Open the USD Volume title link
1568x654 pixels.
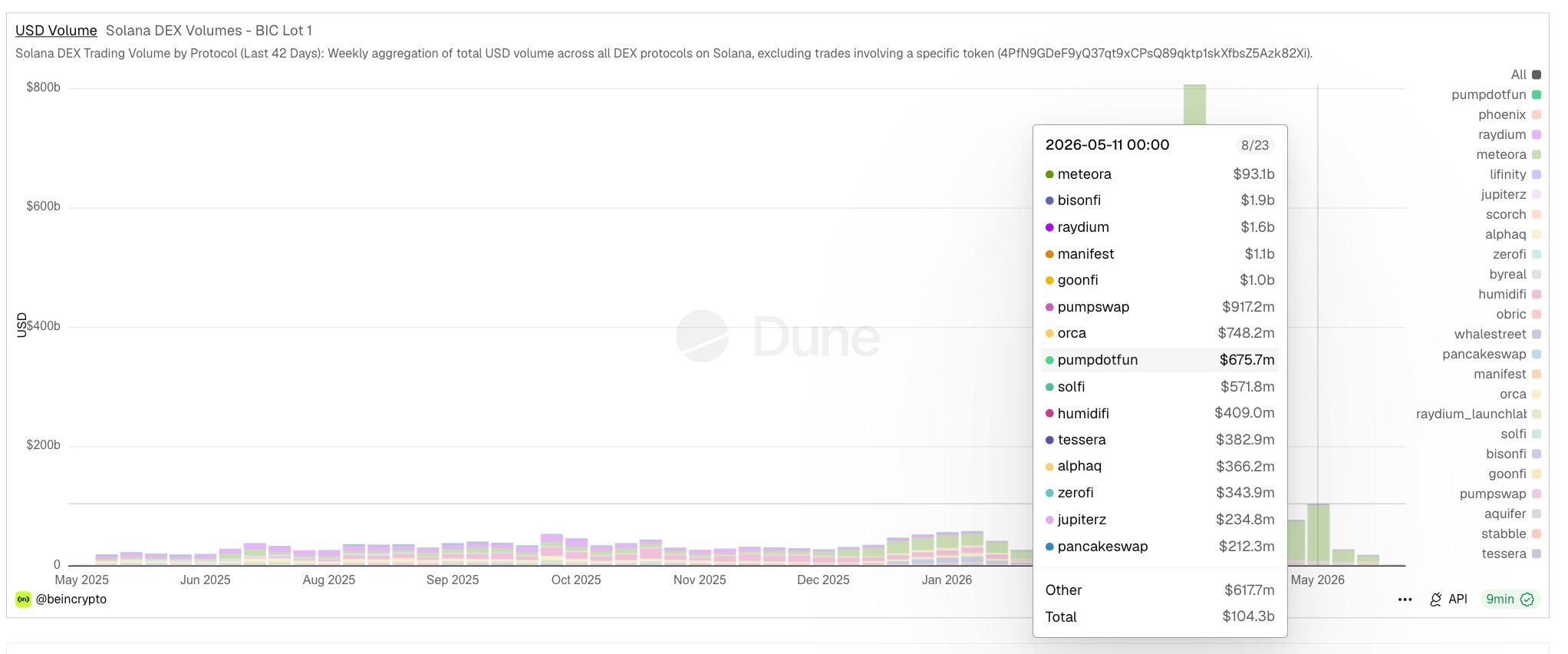(56, 31)
